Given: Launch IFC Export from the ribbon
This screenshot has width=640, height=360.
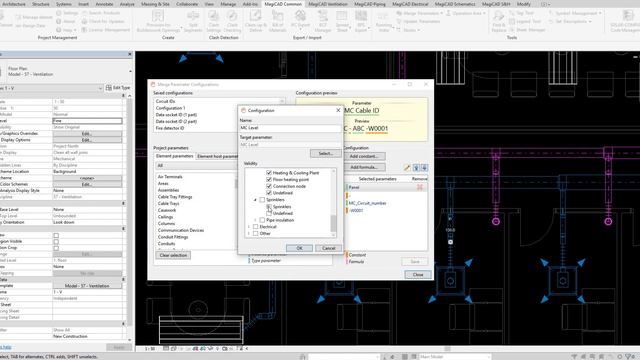Looking at the screenshot, I should (300, 21).
